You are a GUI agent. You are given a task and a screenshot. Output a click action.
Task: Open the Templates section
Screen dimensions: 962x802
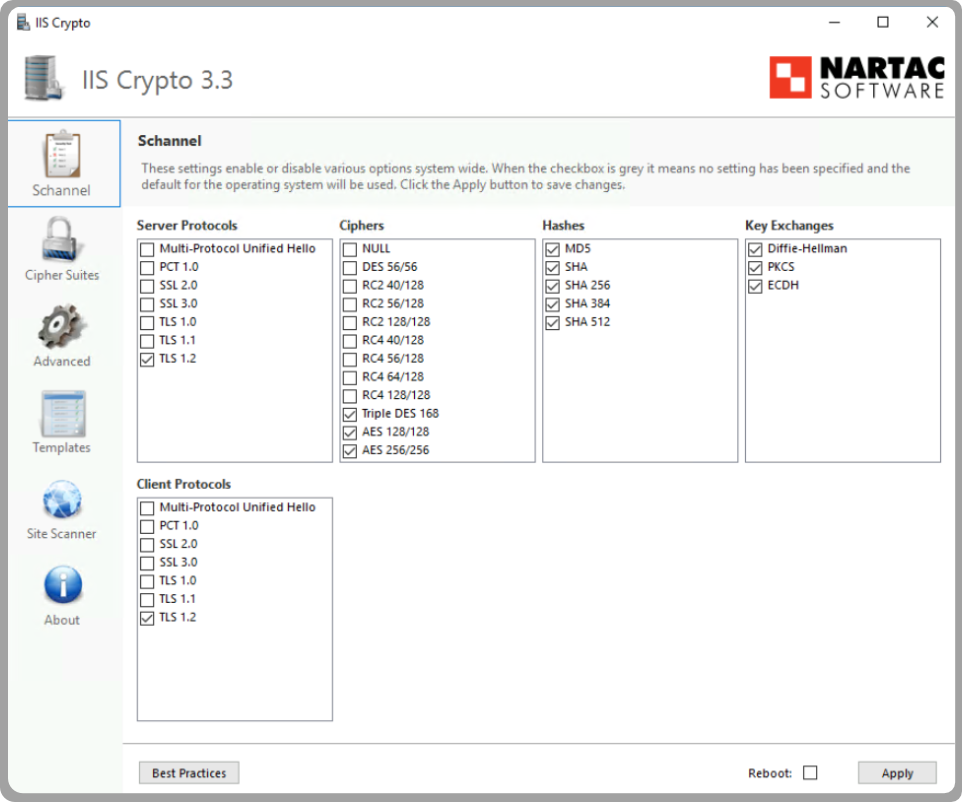point(61,423)
